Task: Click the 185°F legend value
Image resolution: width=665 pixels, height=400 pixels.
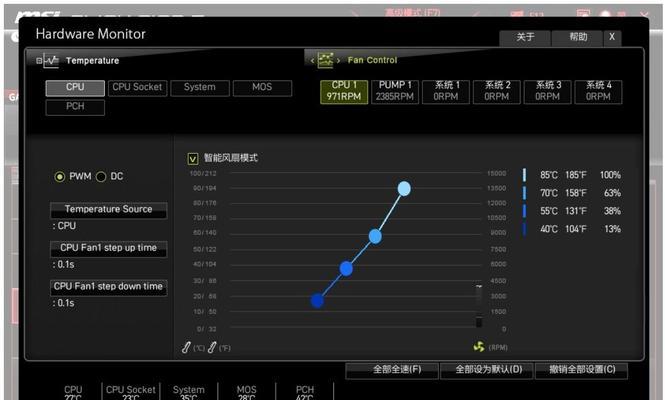Action: (576, 175)
